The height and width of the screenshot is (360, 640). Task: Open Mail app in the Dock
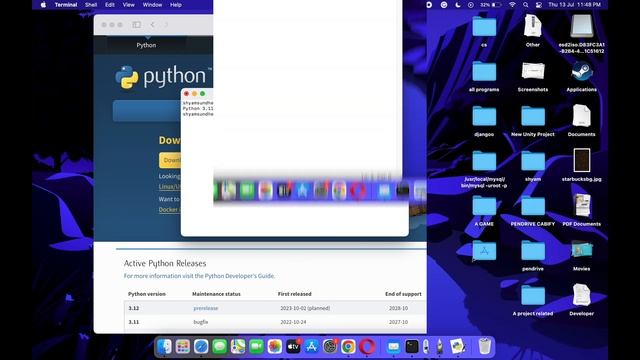393,347
